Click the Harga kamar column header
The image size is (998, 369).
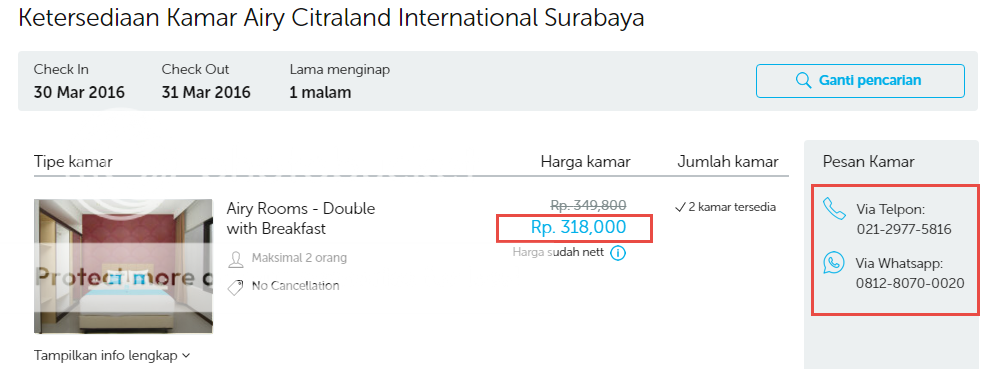586,162
